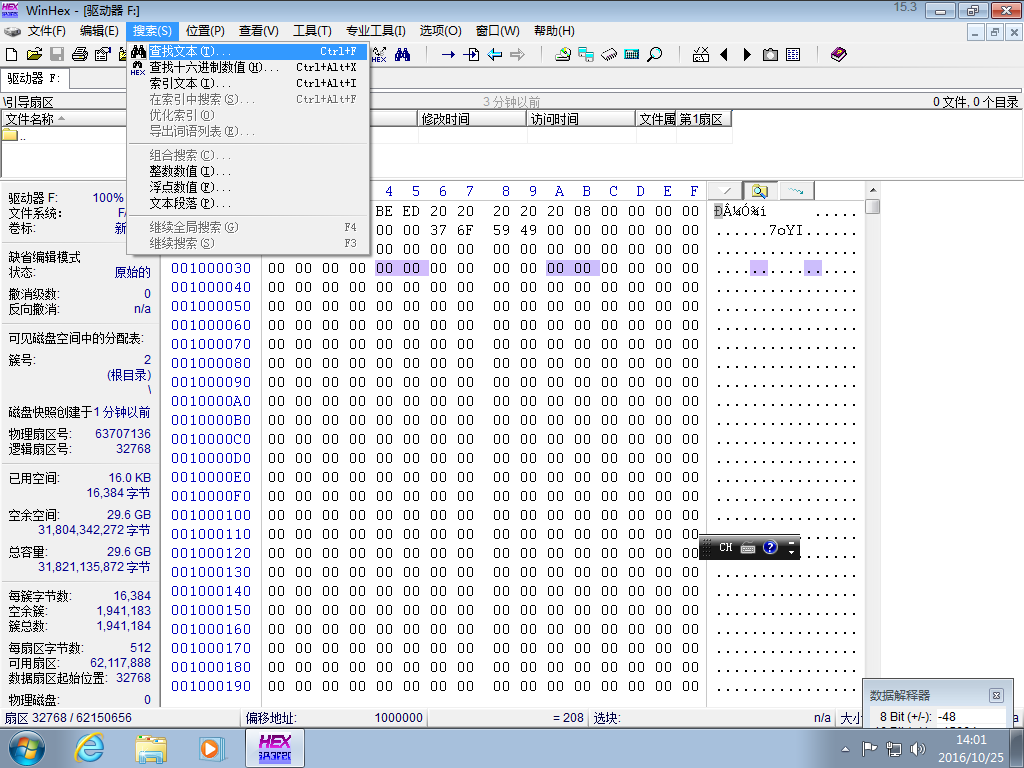Click the checkmark button above the text column
The width and height of the screenshot is (1024, 768).
point(725,191)
